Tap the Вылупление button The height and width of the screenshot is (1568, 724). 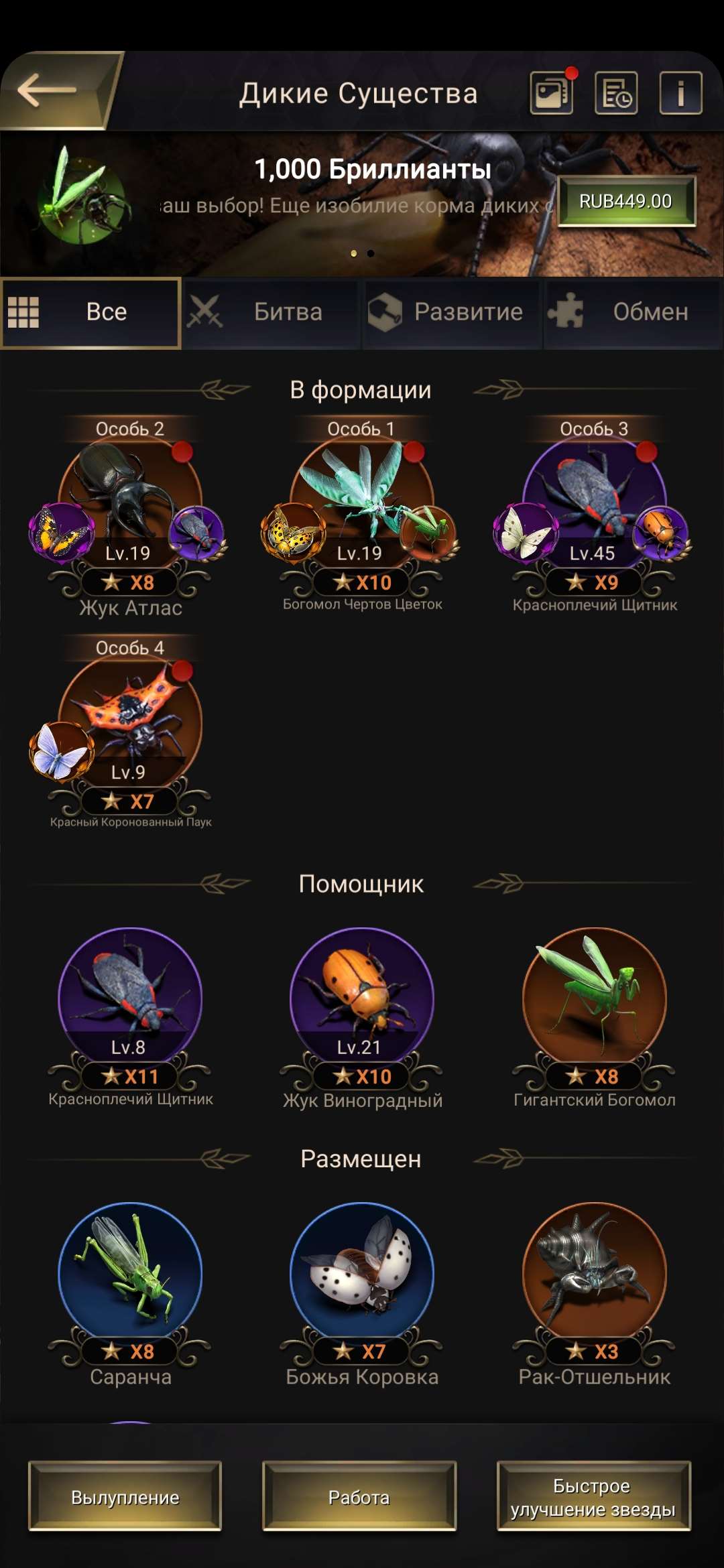point(125,1496)
